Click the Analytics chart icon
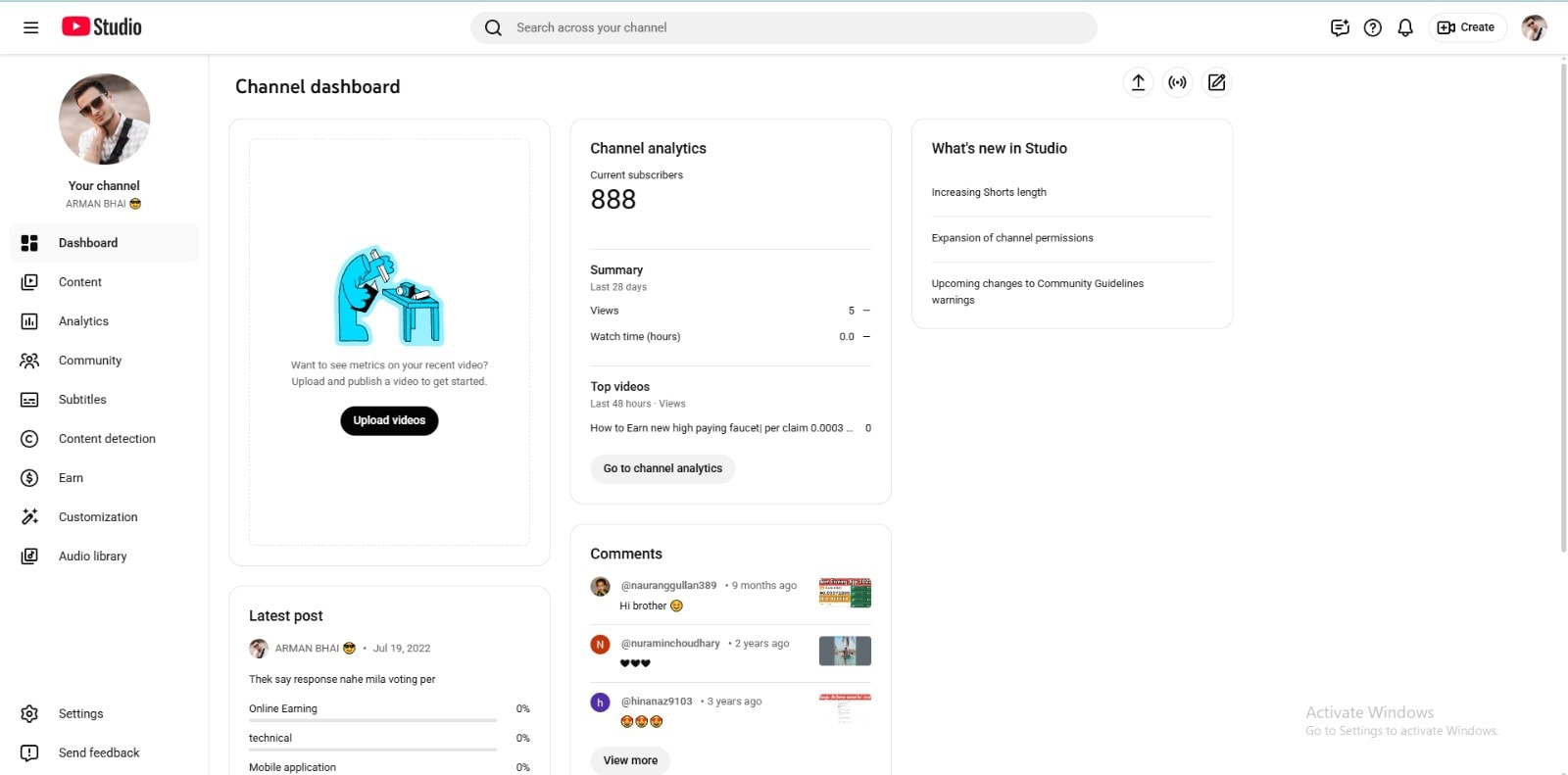 click(x=29, y=321)
